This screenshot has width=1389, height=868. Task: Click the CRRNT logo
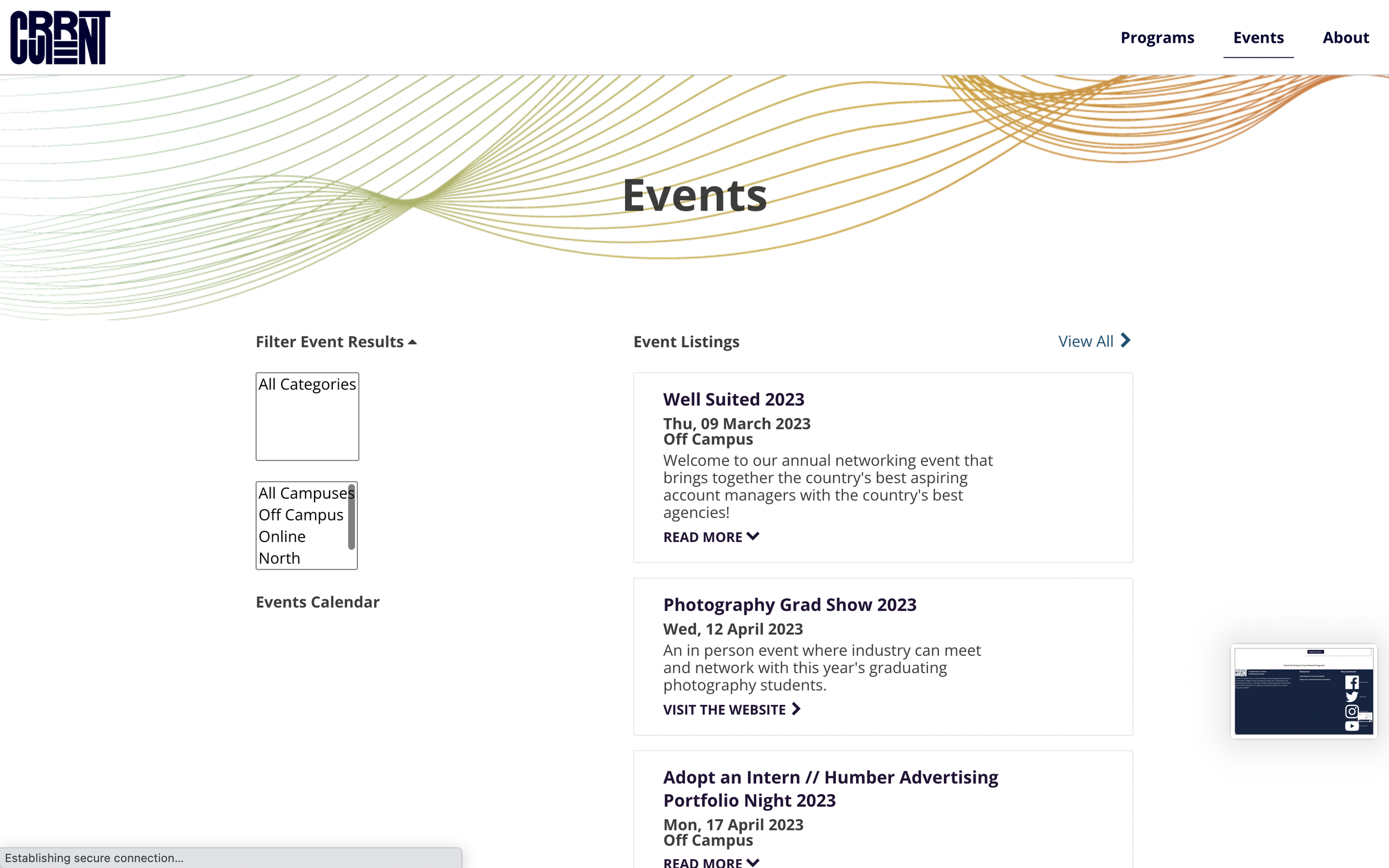click(59, 37)
